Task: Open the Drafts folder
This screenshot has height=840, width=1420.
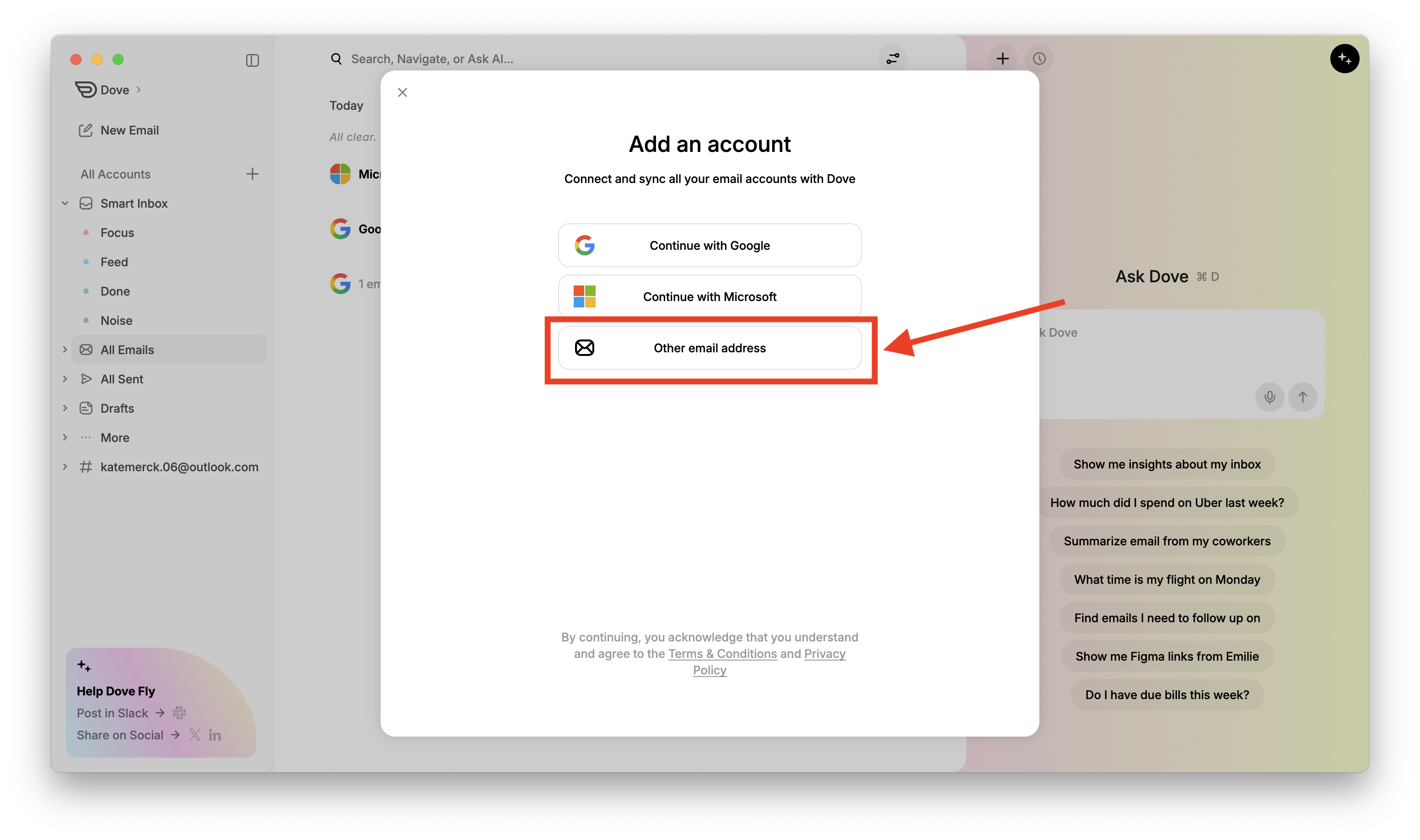Action: pos(117,408)
